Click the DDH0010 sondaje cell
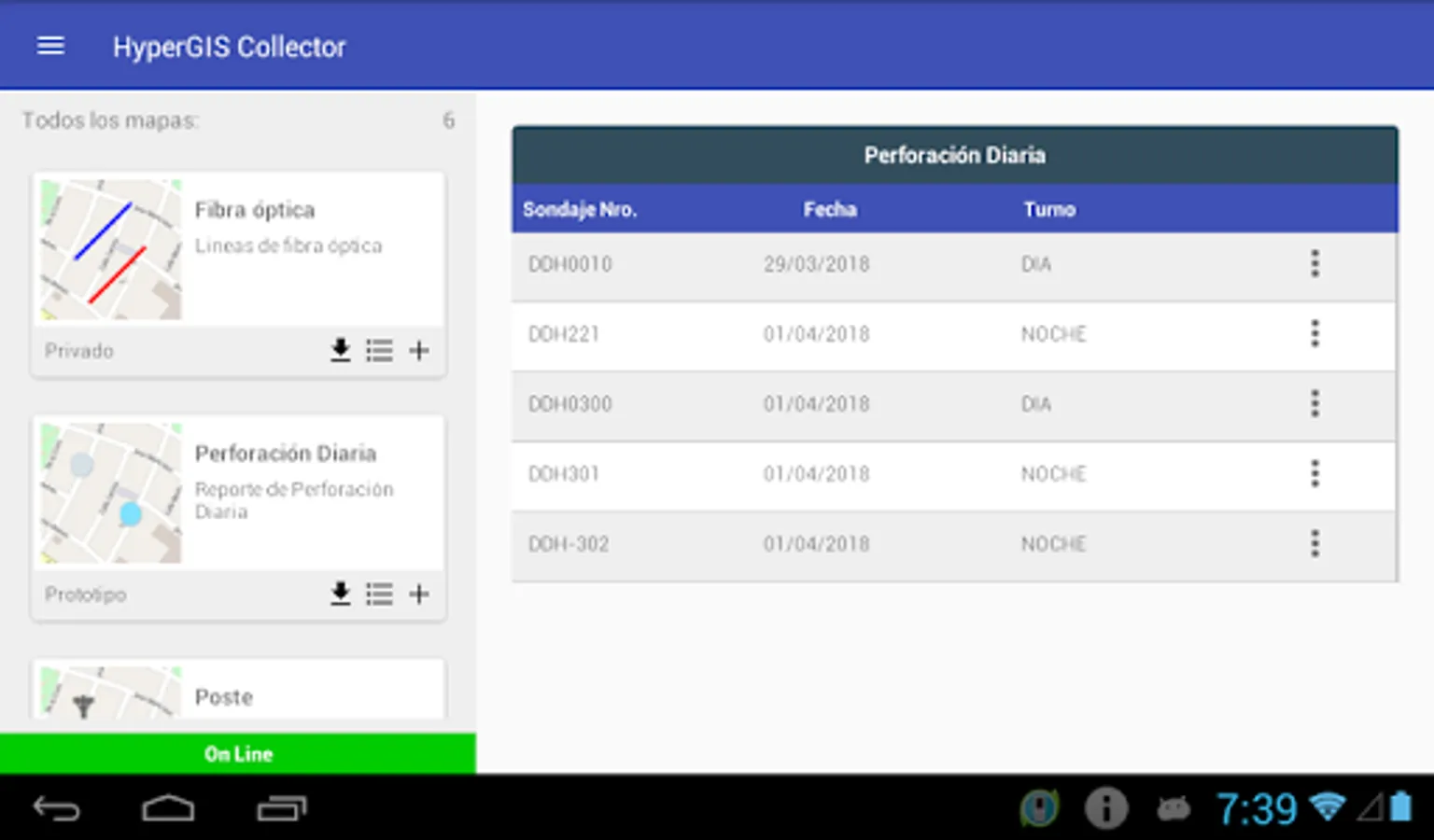 coord(570,264)
